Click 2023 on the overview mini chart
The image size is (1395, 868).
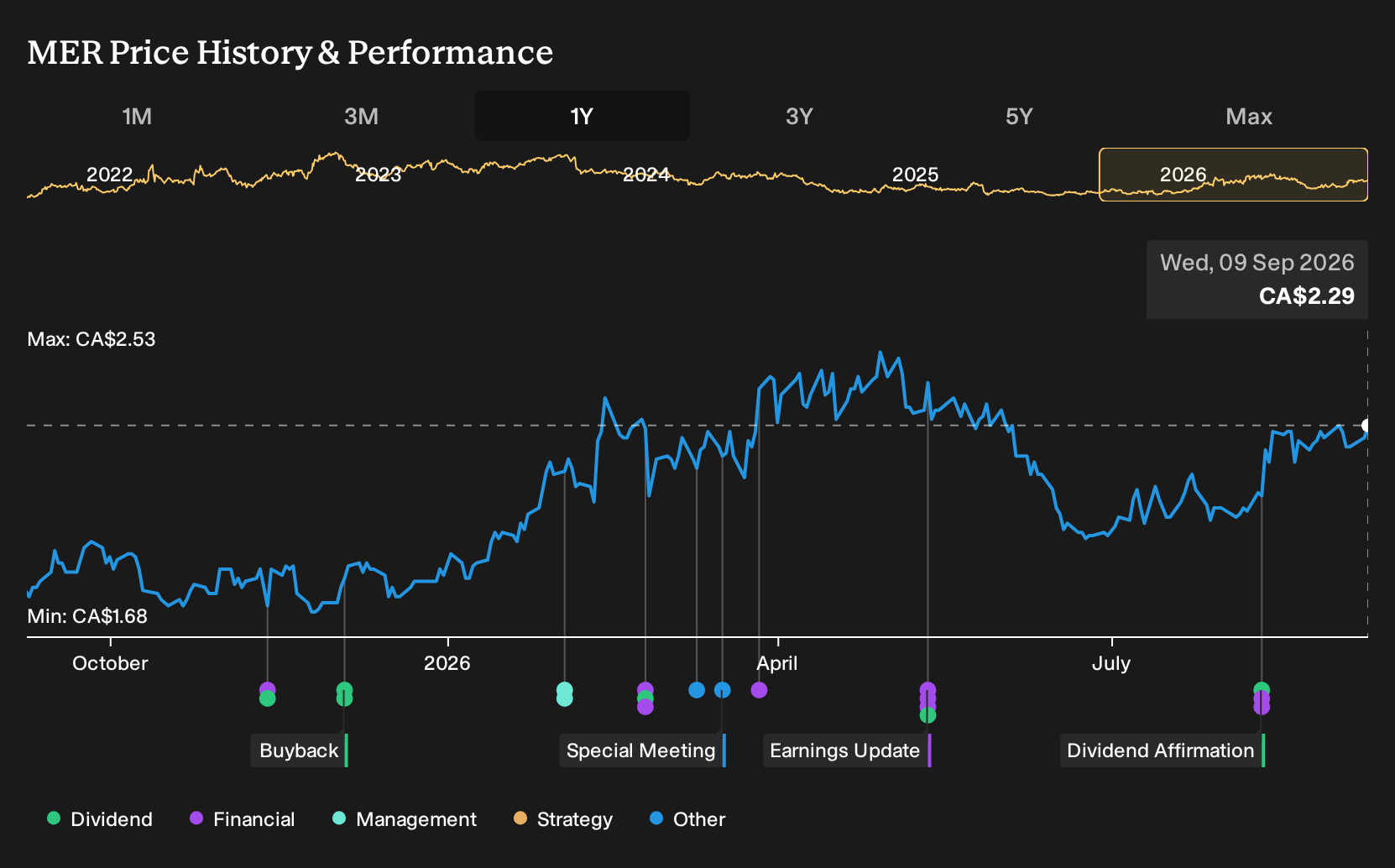pyautogui.click(x=378, y=175)
